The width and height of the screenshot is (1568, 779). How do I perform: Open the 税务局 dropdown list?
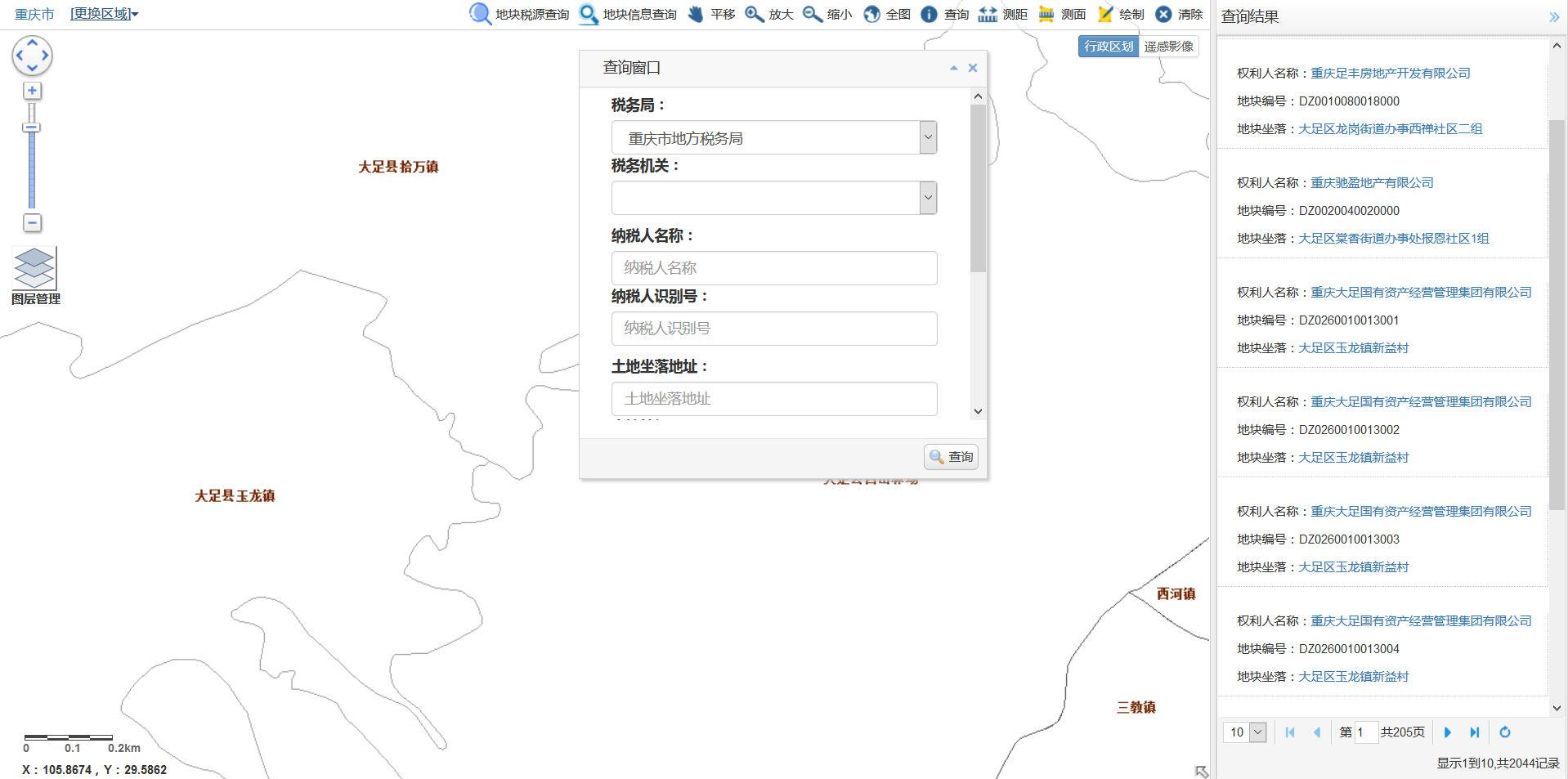[927, 137]
